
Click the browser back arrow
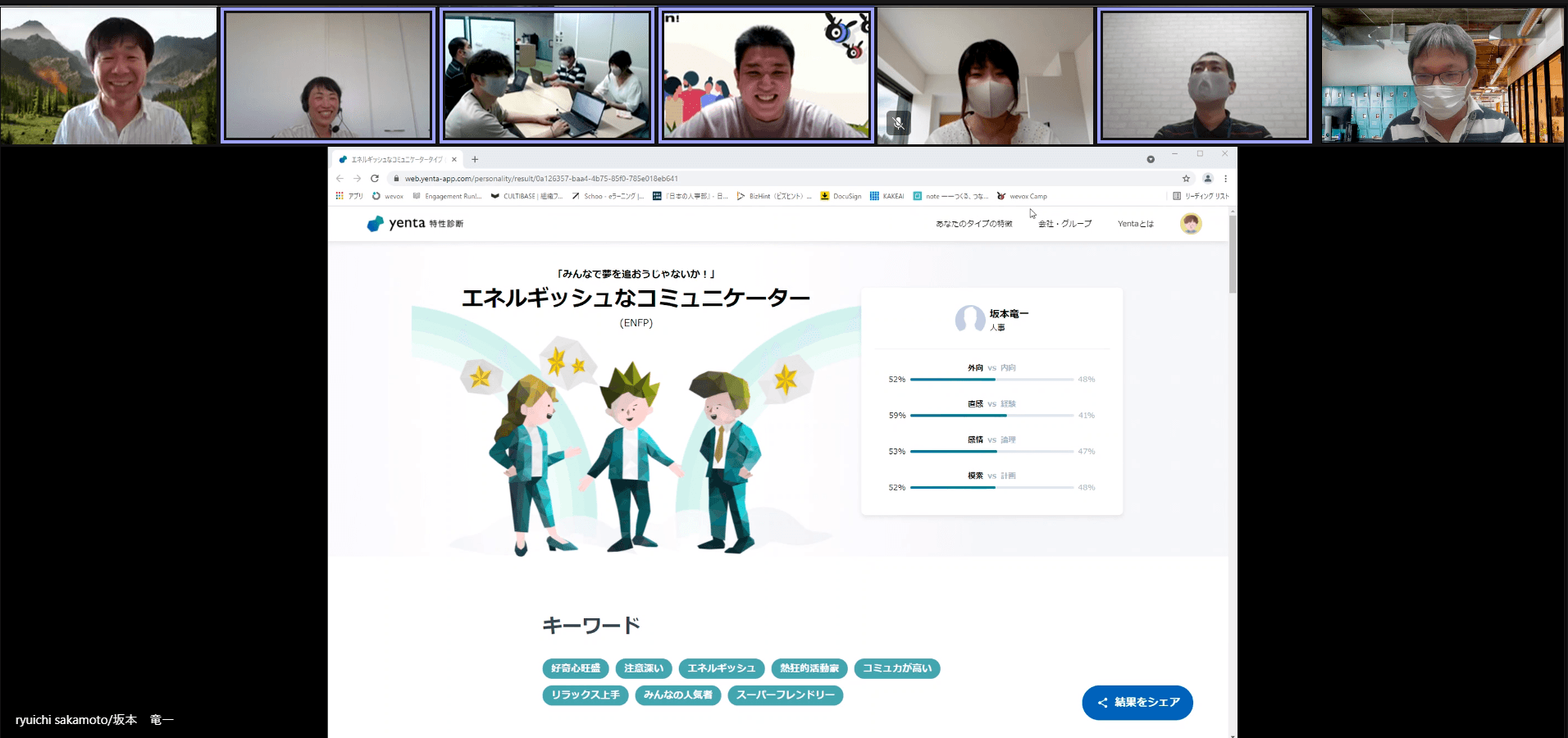[340, 178]
